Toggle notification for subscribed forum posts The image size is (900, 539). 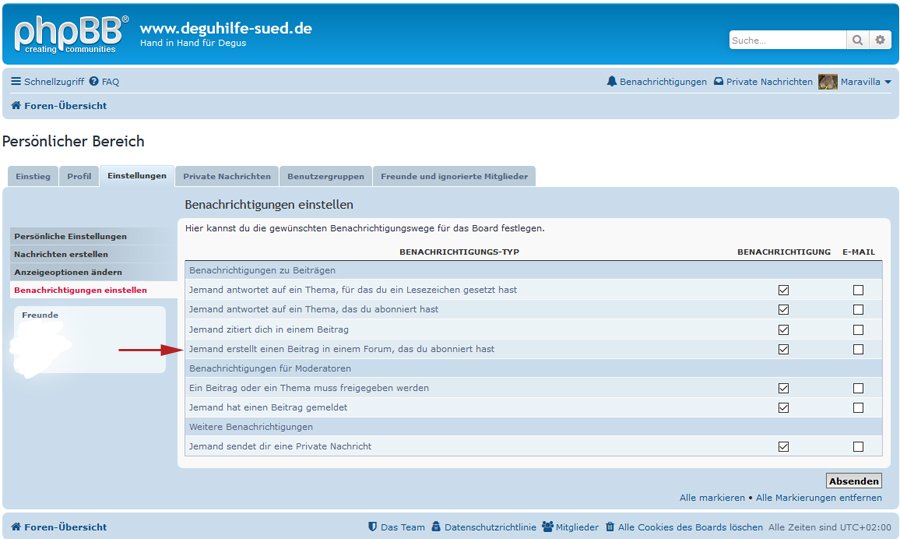(x=783, y=349)
